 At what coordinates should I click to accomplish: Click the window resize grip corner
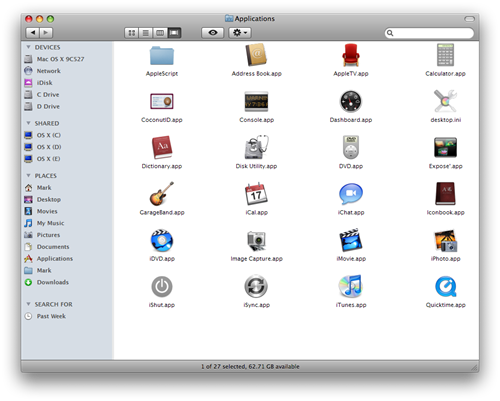(474, 367)
